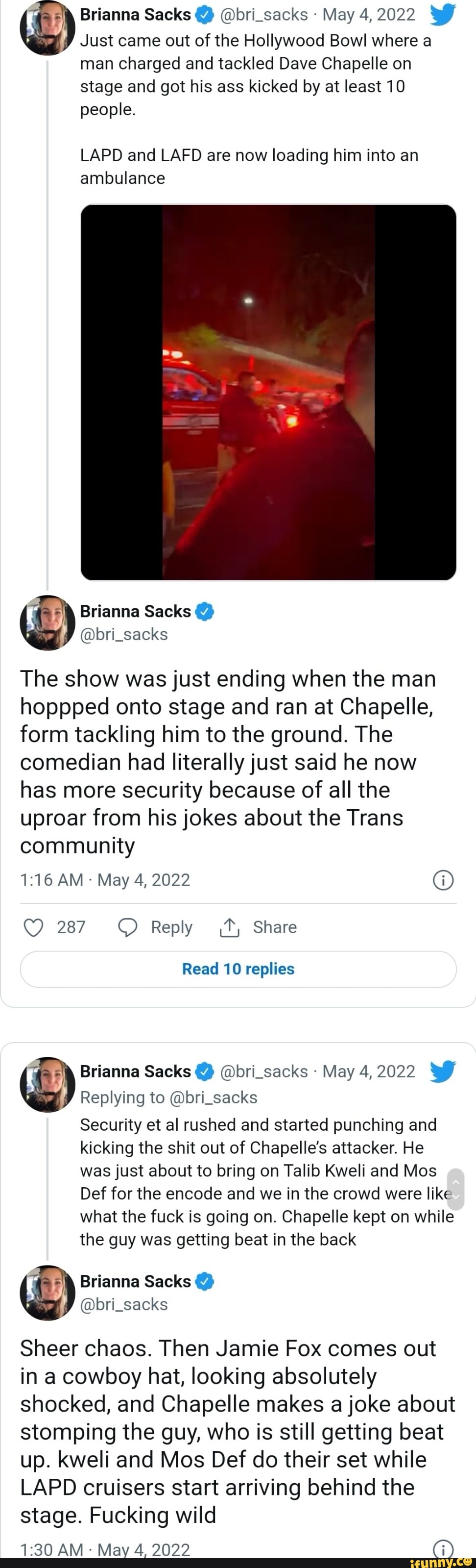This screenshot has height=1568, width=476.
Task: Click the speech bubble reply icon
Action: pyautogui.click(x=128, y=927)
